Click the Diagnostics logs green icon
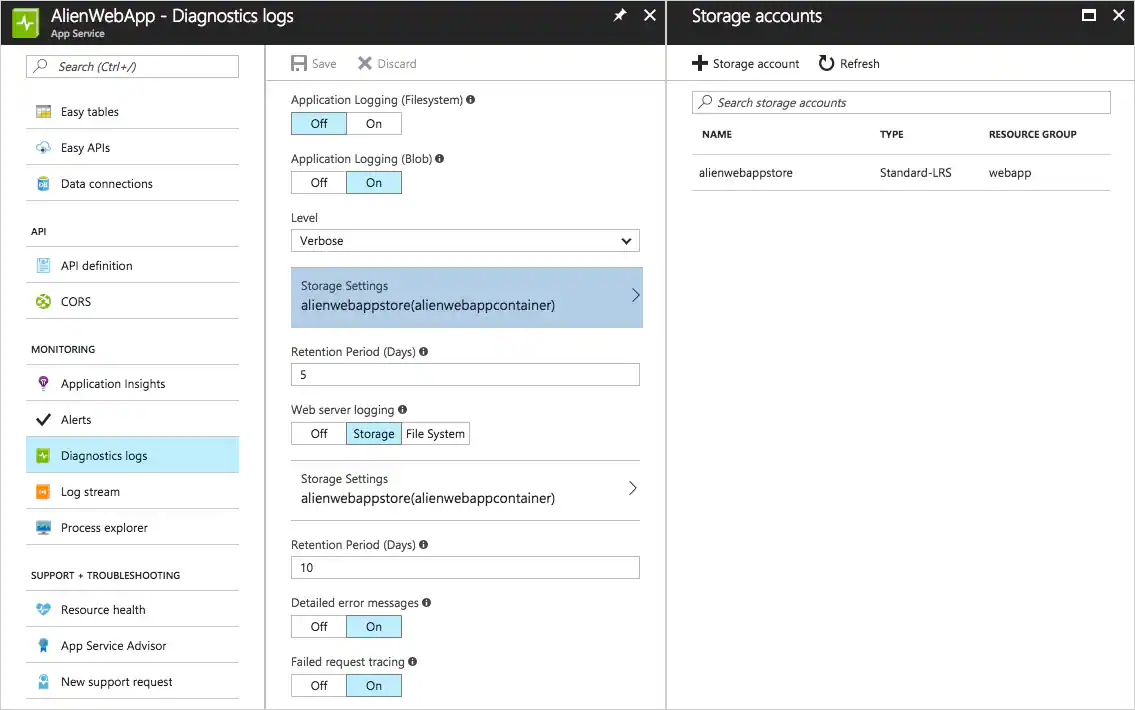This screenshot has height=710, width=1135. tap(43, 456)
